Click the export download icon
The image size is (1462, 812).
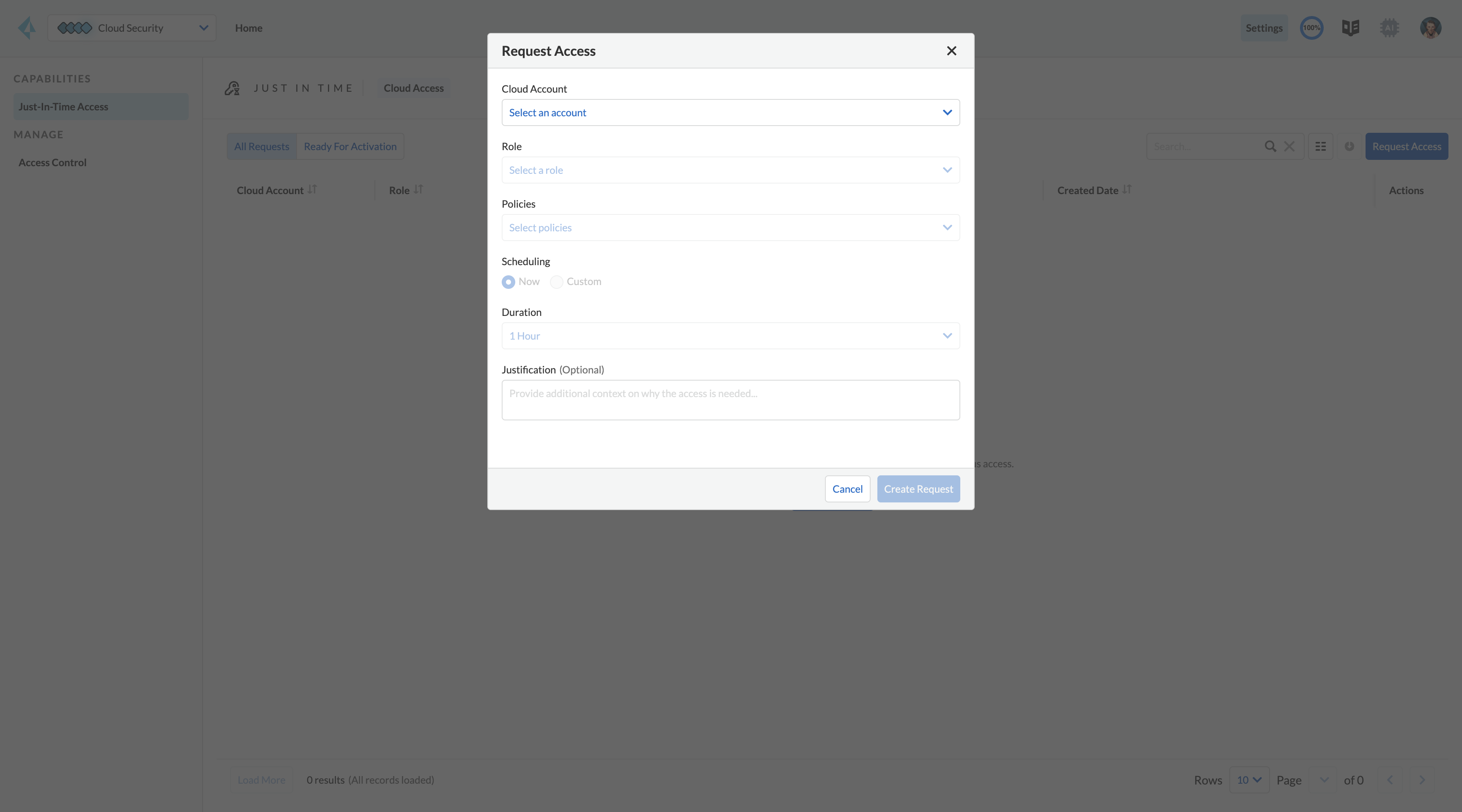pos(1349,146)
